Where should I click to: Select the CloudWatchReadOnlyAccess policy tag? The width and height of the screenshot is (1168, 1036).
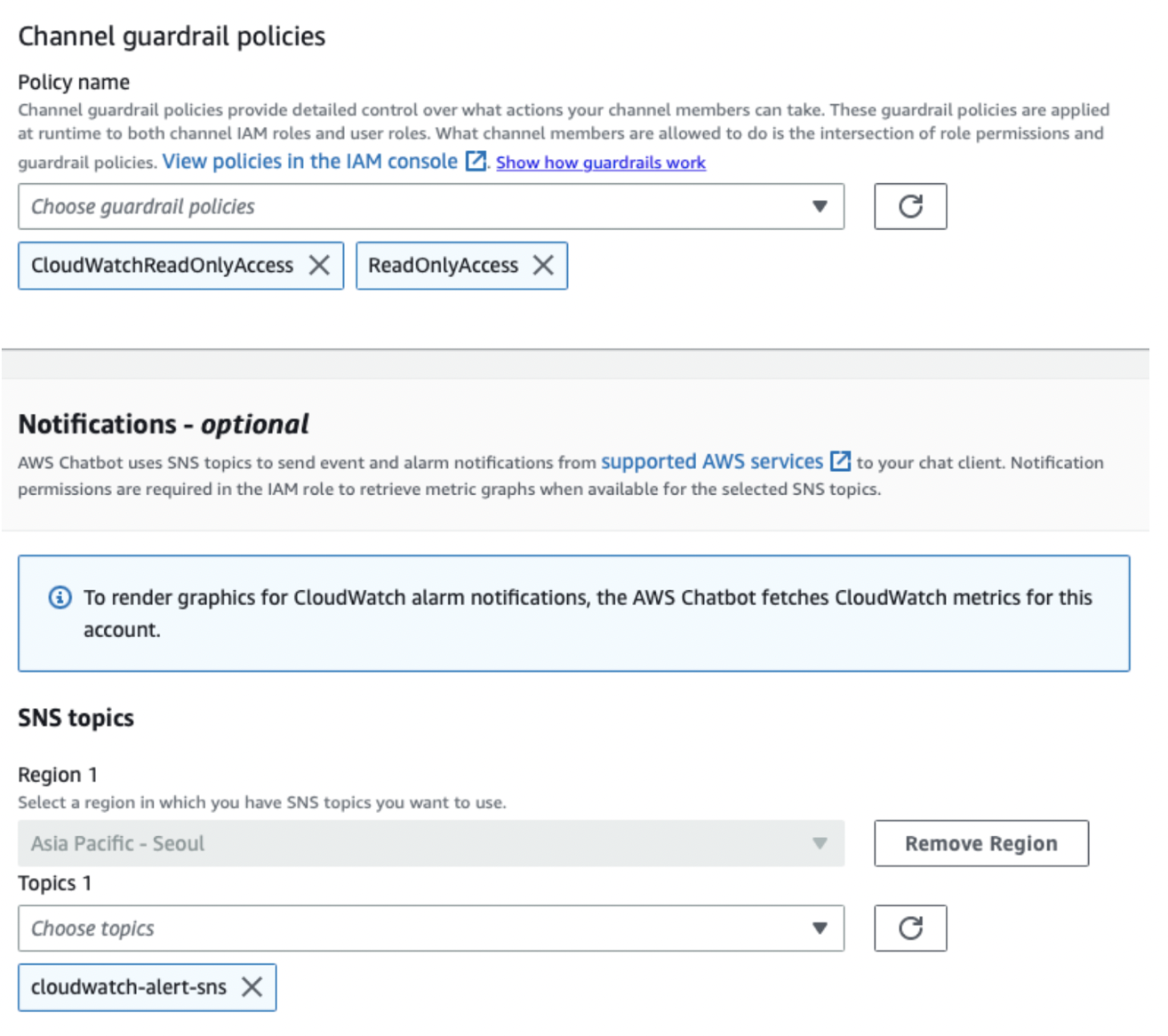(x=162, y=265)
